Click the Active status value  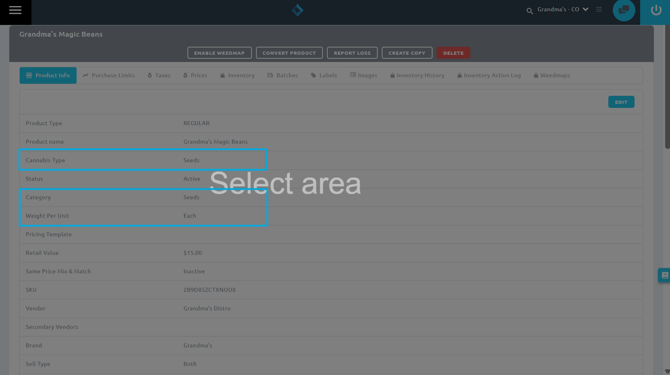(x=191, y=179)
